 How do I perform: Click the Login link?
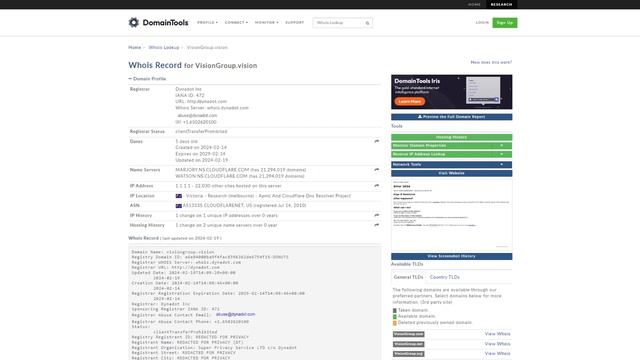point(482,22)
